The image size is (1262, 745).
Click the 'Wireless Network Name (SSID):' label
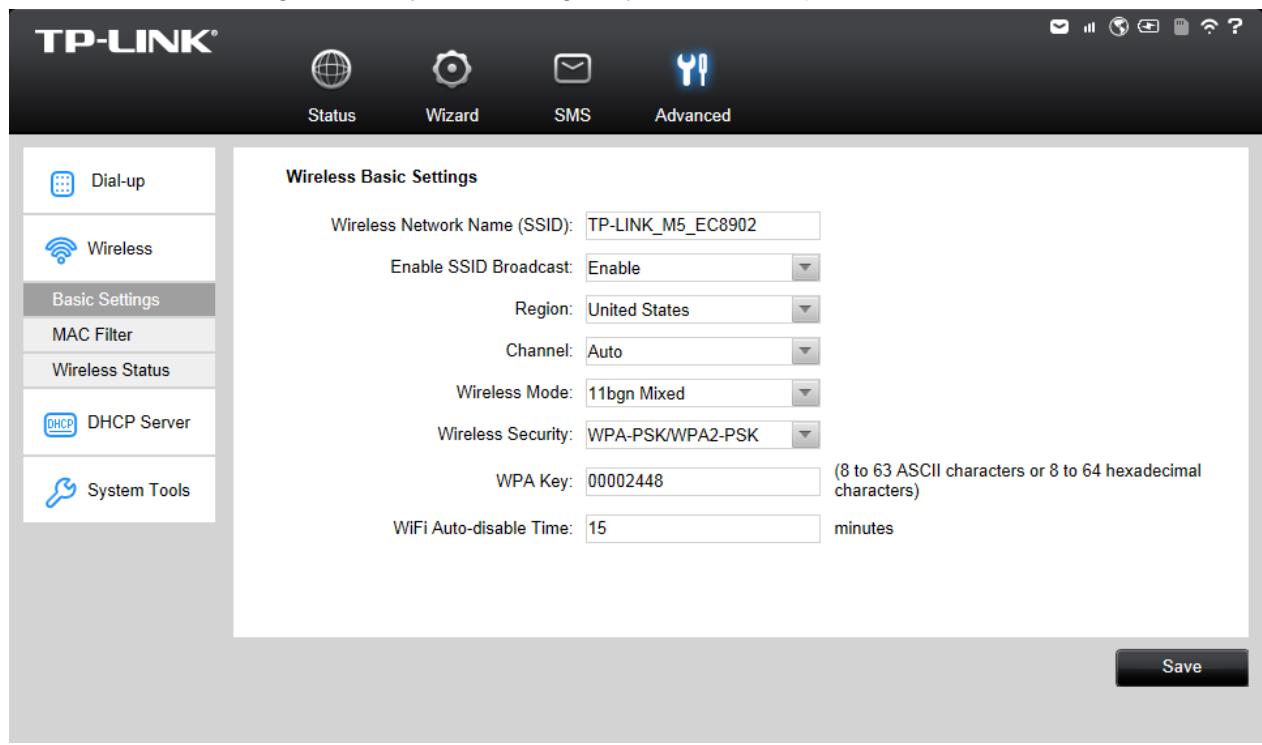[x=452, y=227]
